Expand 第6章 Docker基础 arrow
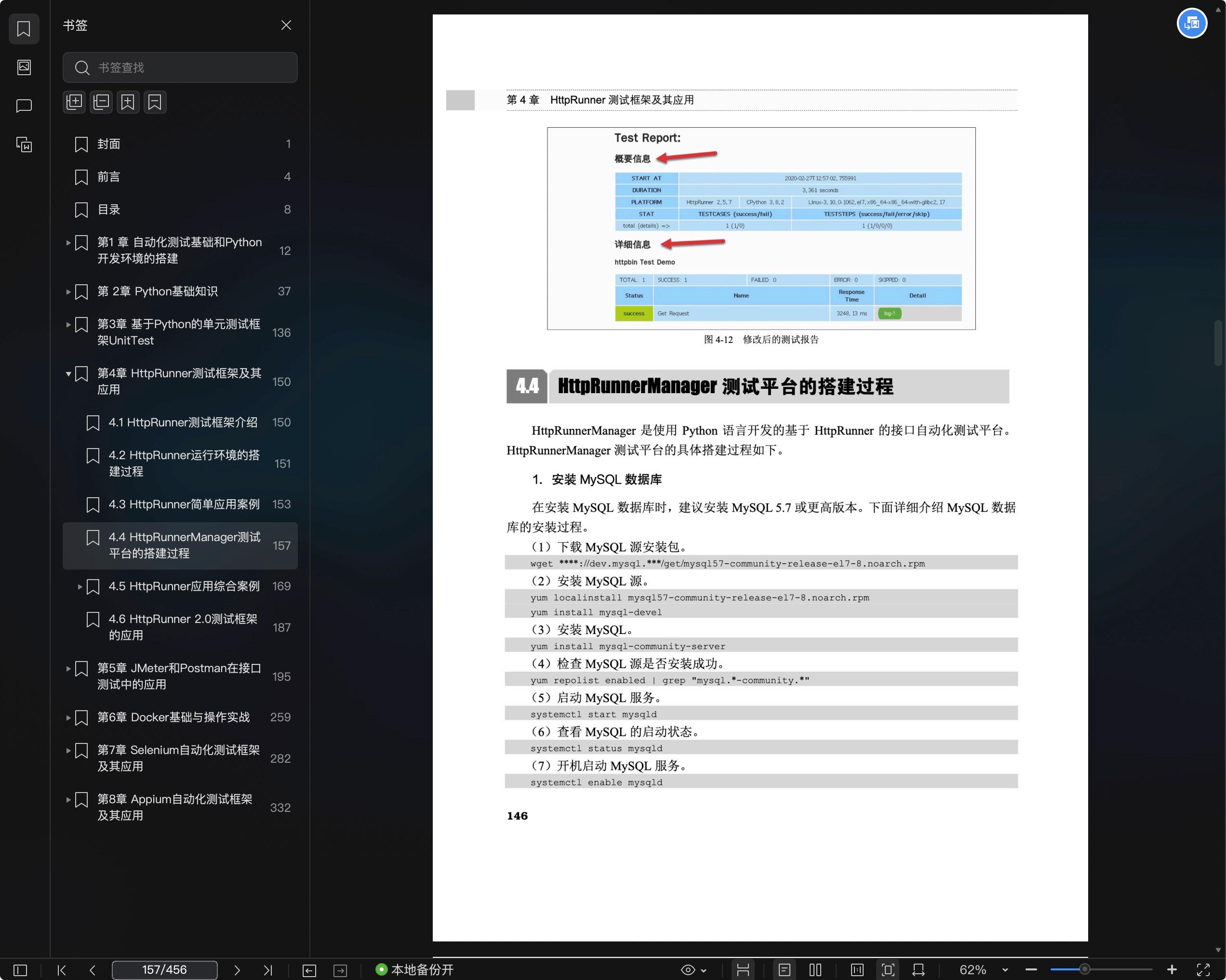 (68, 717)
